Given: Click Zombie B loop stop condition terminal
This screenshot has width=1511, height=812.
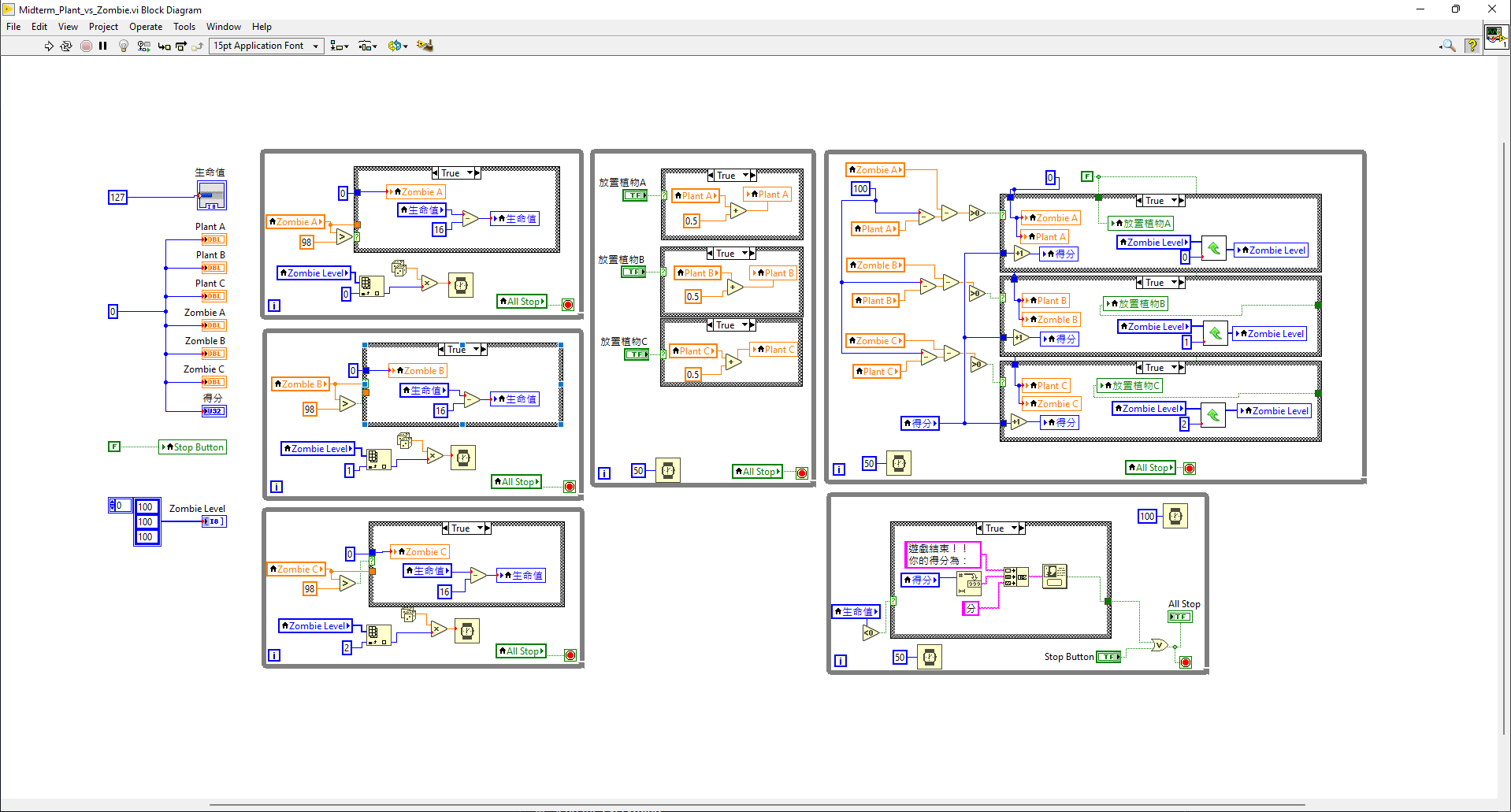Looking at the screenshot, I should pyautogui.click(x=570, y=487).
